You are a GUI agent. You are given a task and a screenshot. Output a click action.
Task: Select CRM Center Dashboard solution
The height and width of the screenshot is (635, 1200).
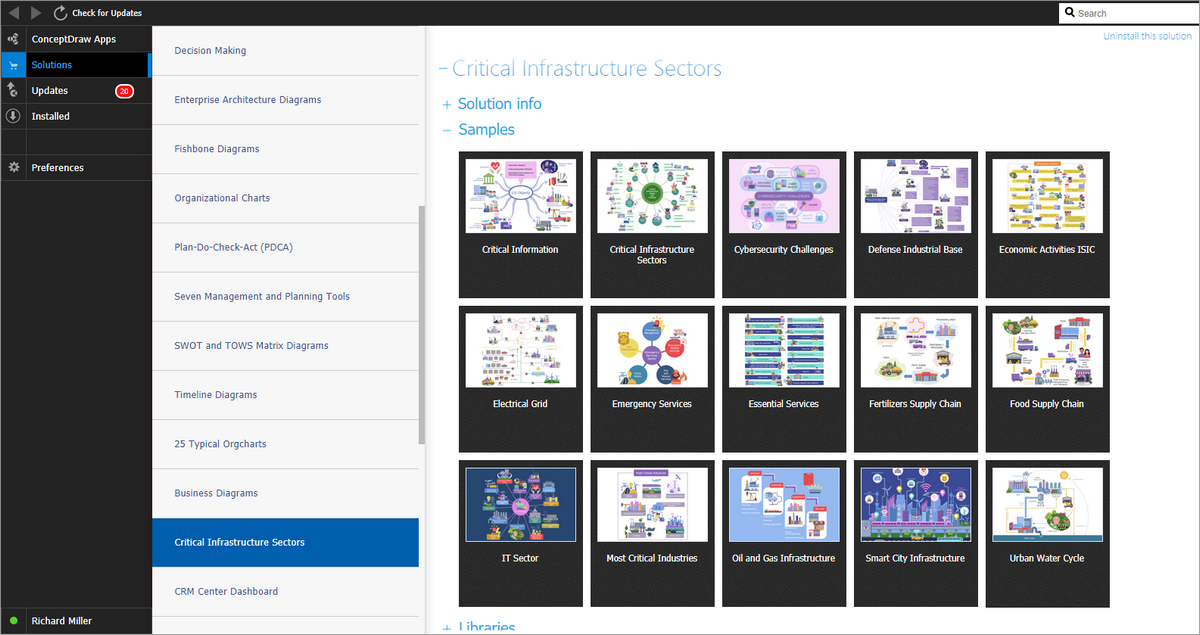[285, 591]
